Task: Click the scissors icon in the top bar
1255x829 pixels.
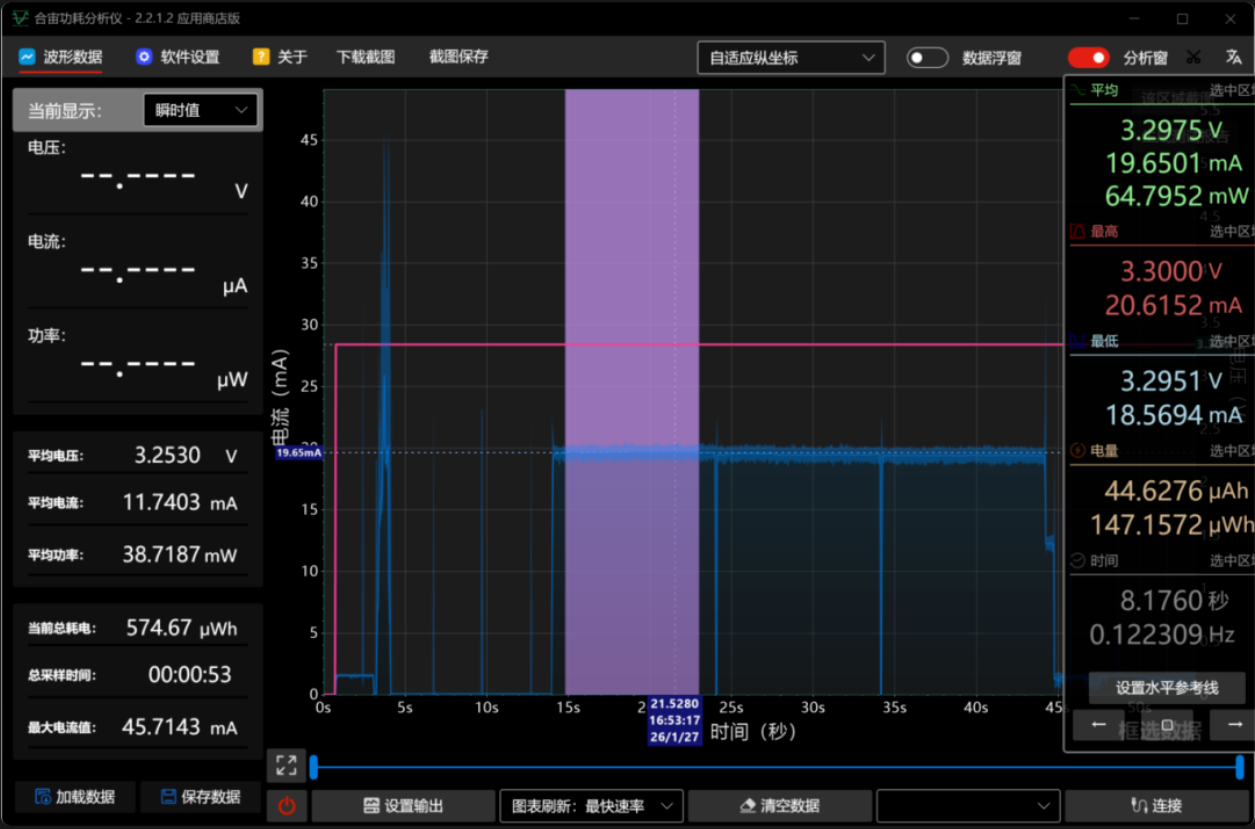Action: pos(1193,58)
